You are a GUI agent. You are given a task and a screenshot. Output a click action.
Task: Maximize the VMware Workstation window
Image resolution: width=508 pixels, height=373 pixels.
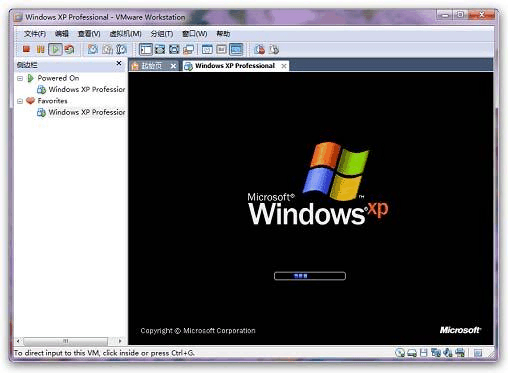(460, 15)
